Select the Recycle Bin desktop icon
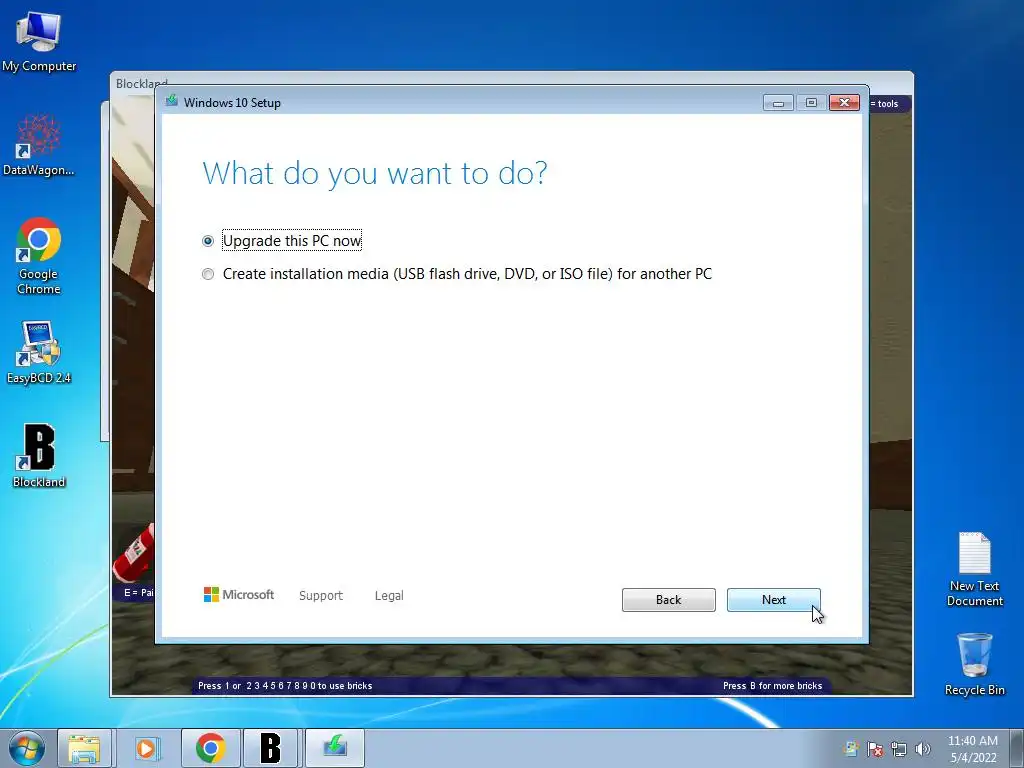This screenshot has width=1024, height=768. click(974, 664)
